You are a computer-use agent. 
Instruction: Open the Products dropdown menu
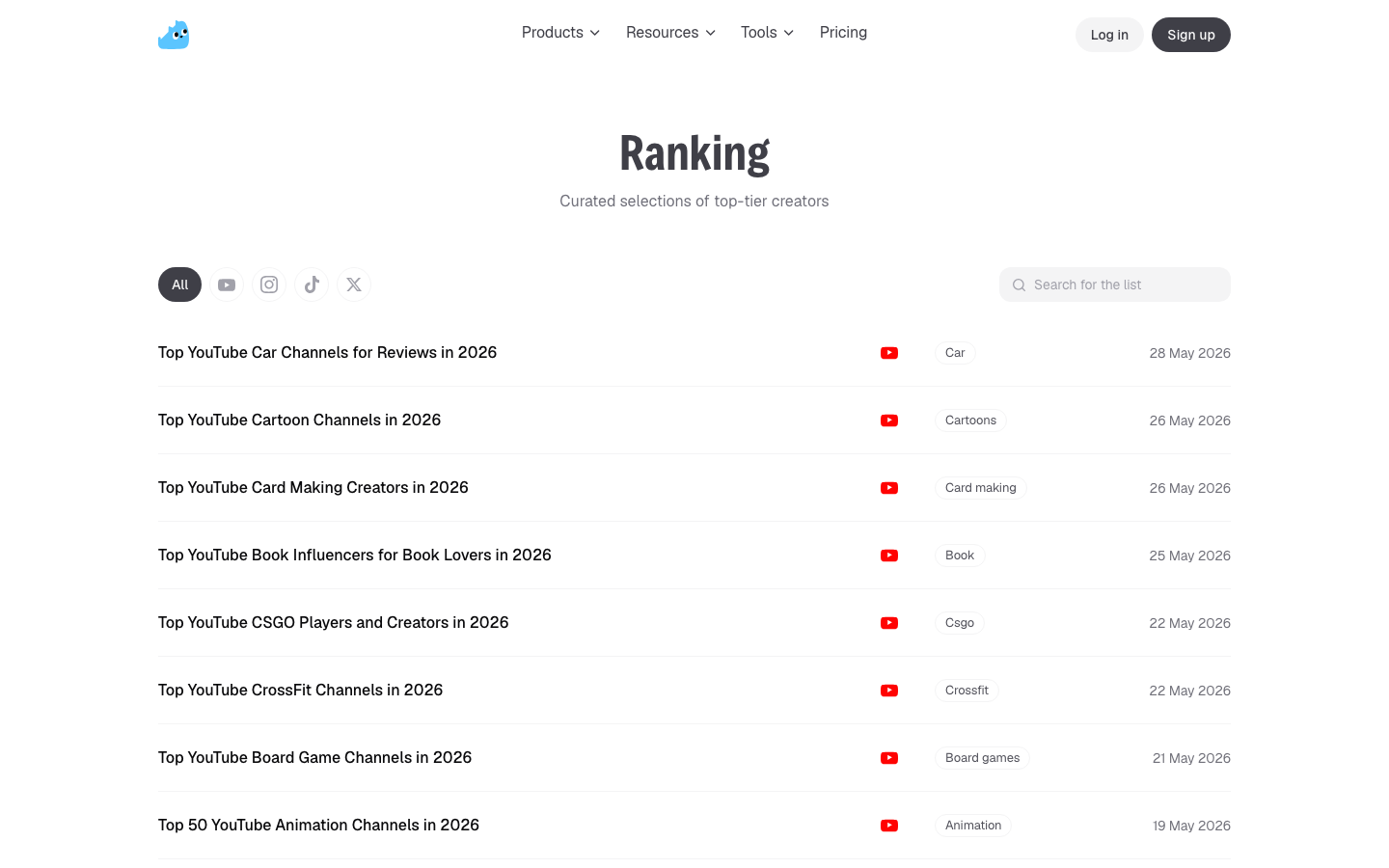tap(560, 33)
